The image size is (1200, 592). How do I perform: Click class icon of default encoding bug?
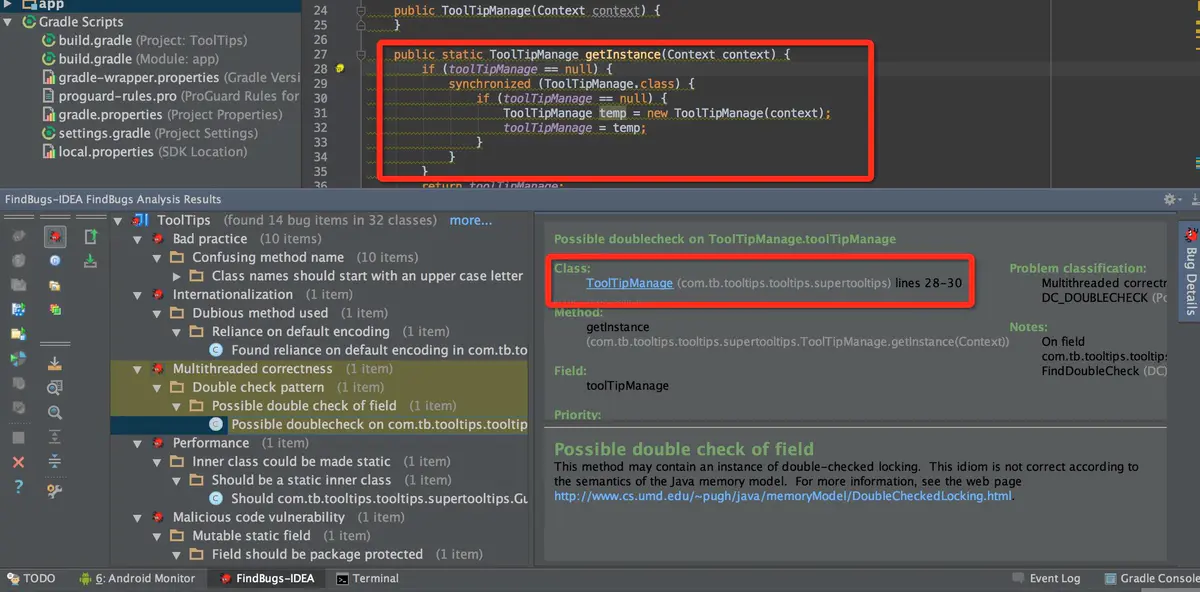[216, 350]
